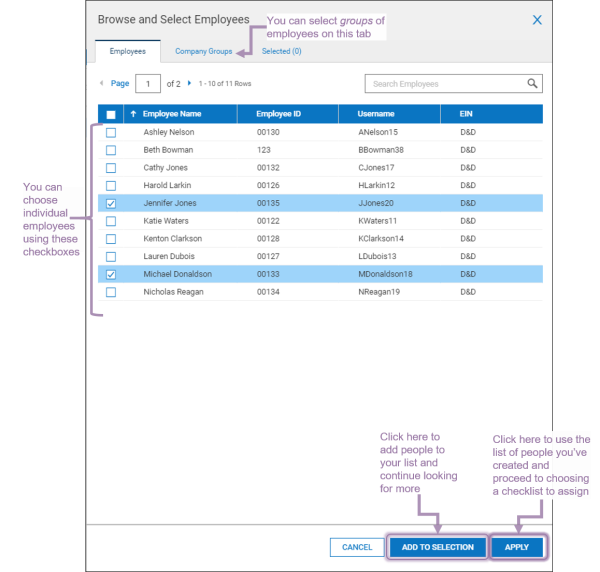The height and width of the screenshot is (572, 600).
Task: Click the name Cathy Jones
Action: (x=165, y=168)
